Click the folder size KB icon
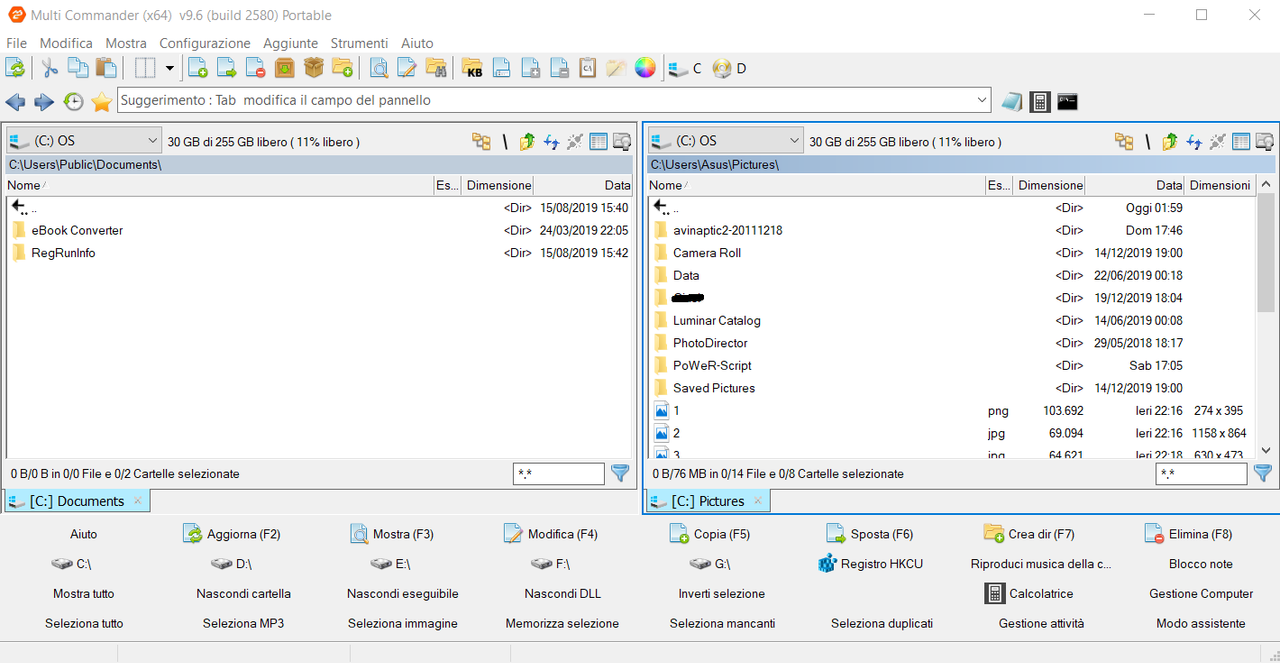Image resolution: width=1280 pixels, height=663 pixels. click(472, 68)
